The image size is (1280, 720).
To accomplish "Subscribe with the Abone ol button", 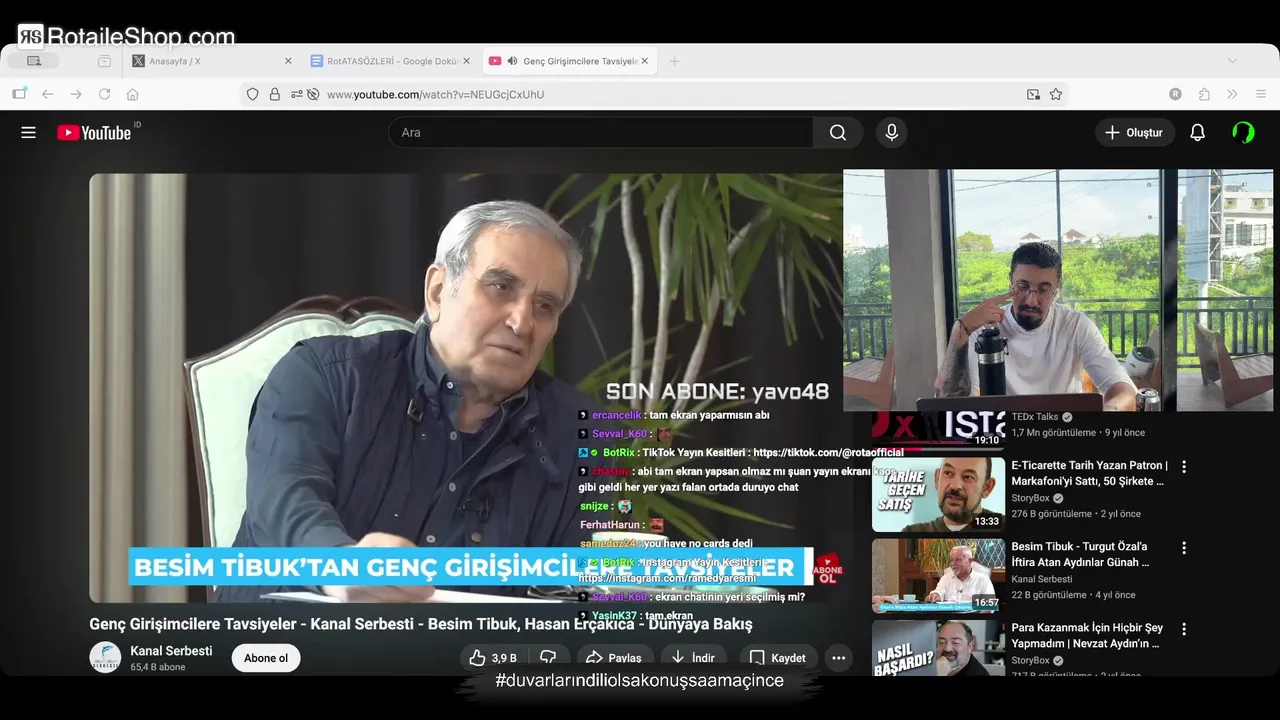I will click(x=266, y=658).
